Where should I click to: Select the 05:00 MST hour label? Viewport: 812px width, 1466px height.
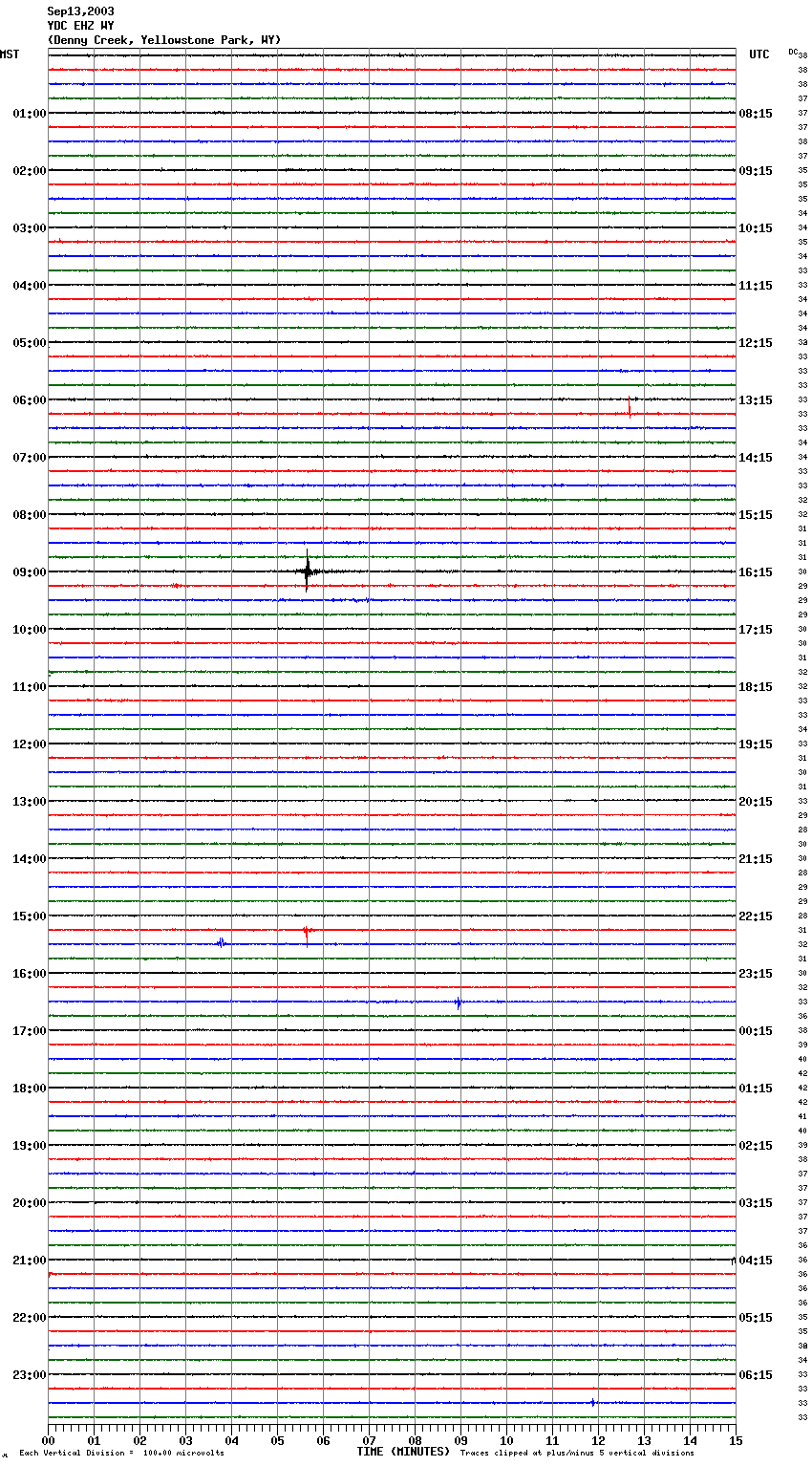pyautogui.click(x=29, y=343)
